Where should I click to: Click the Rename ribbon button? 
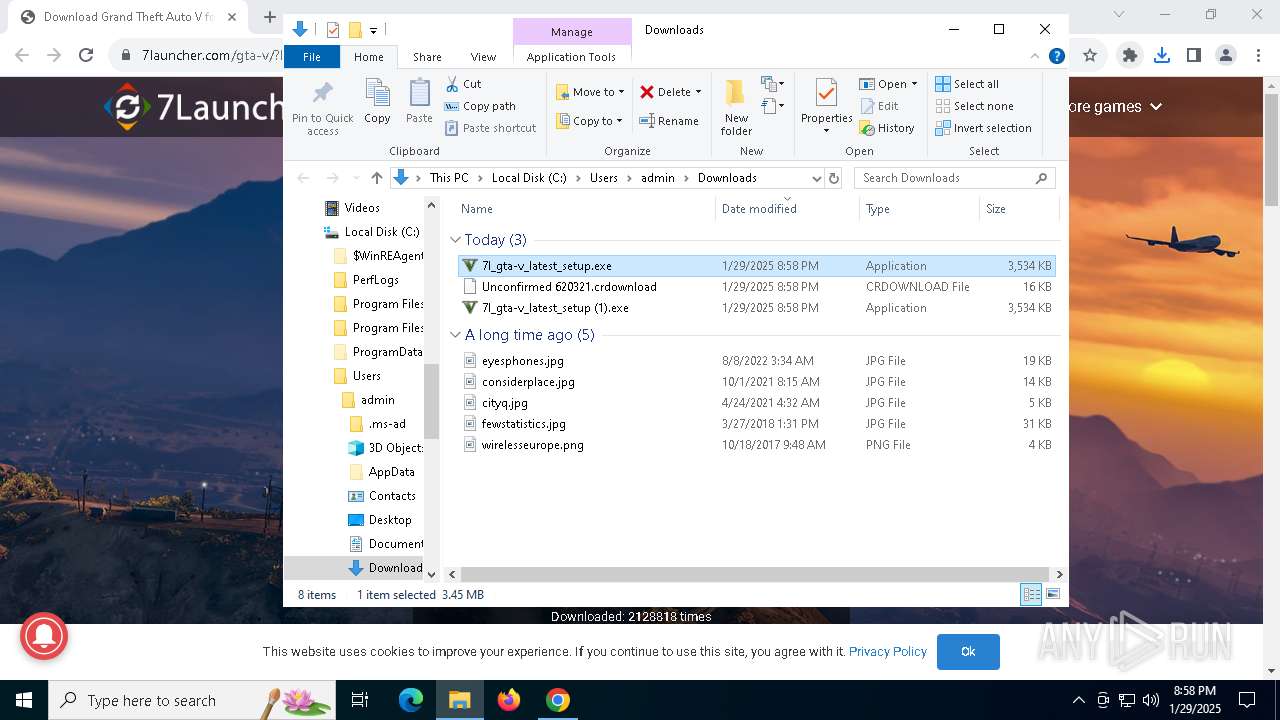669,121
